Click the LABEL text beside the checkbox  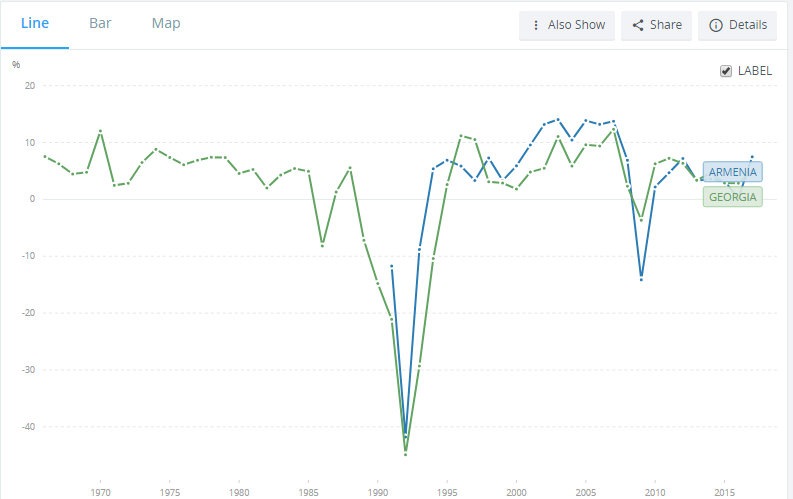754,71
